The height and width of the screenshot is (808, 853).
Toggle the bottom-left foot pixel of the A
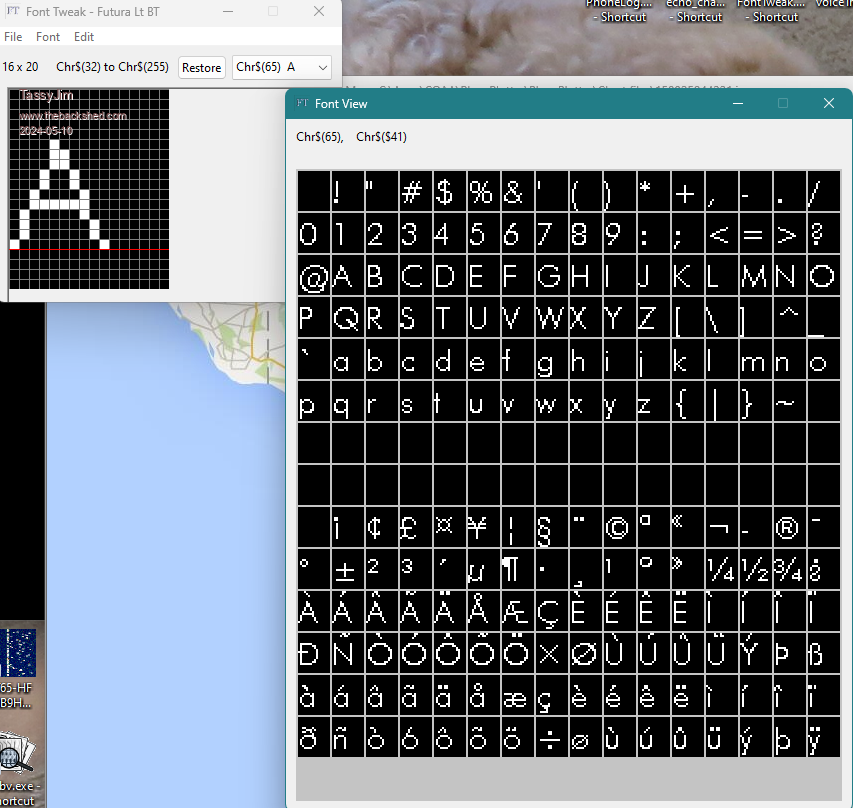pos(14,243)
